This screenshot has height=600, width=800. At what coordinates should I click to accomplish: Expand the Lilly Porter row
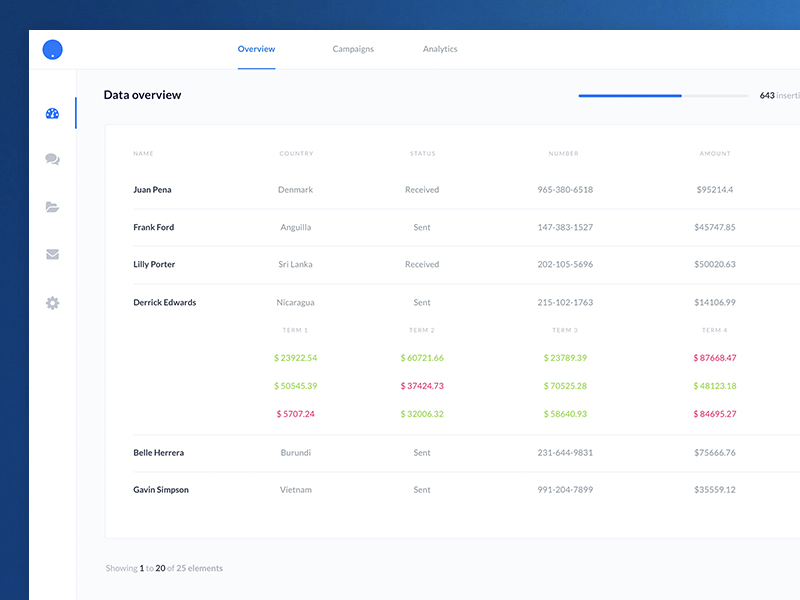[x=154, y=265]
